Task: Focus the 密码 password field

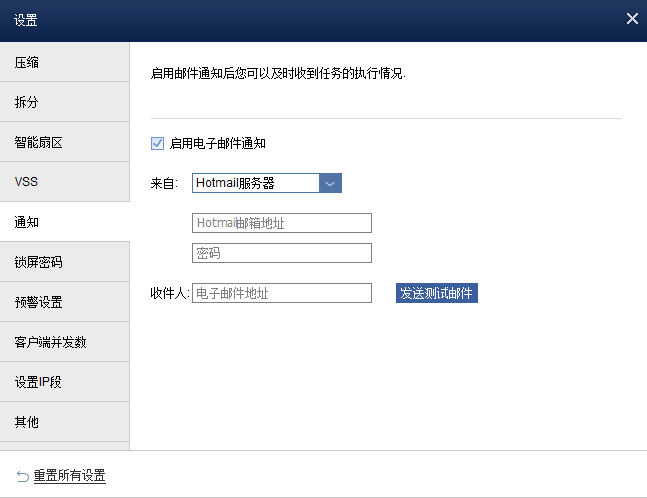Action: [x=281, y=253]
